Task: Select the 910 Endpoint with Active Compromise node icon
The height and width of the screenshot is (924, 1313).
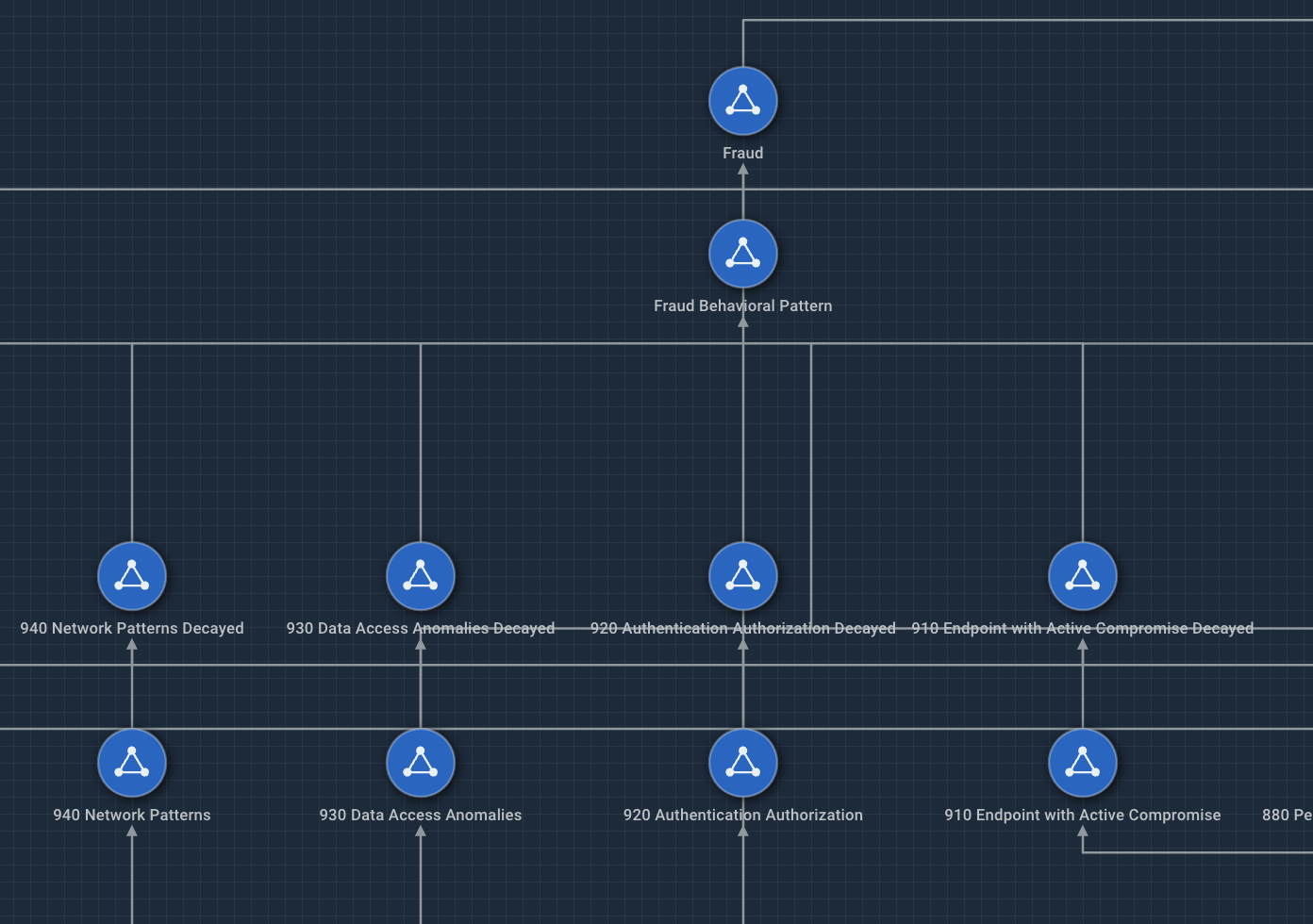Action: tap(1083, 763)
